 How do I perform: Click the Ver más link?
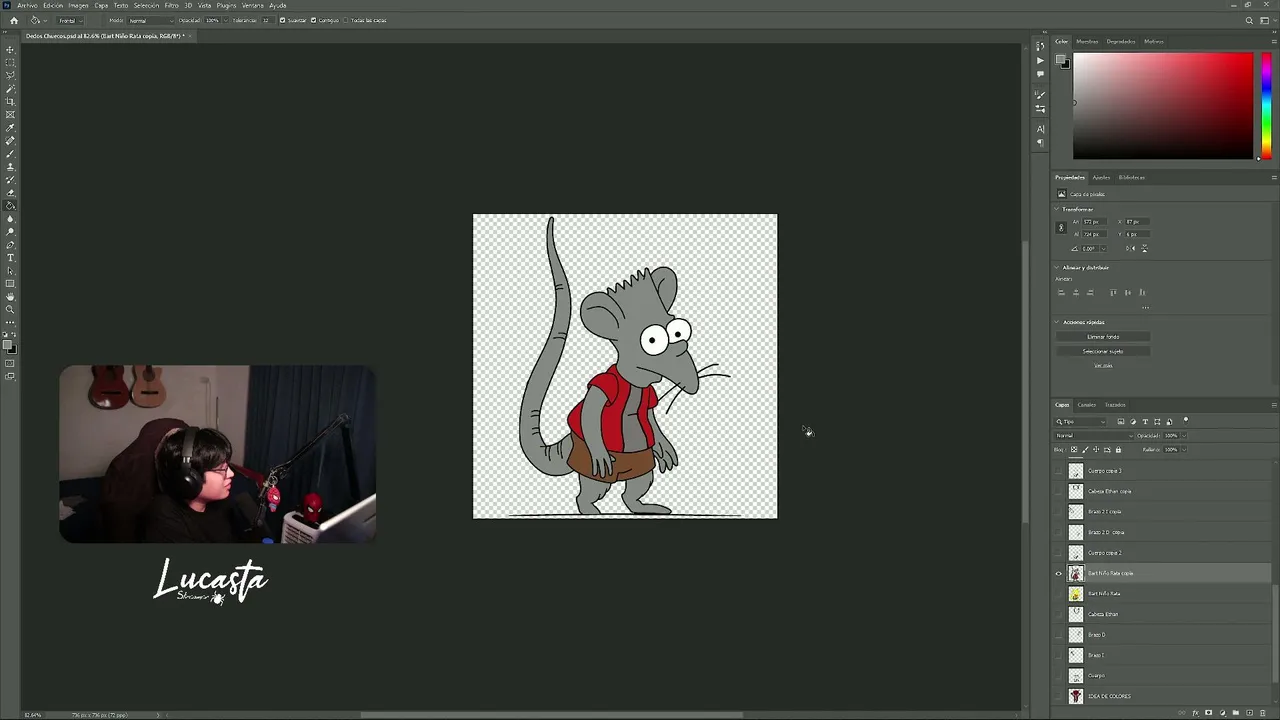(1103, 365)
